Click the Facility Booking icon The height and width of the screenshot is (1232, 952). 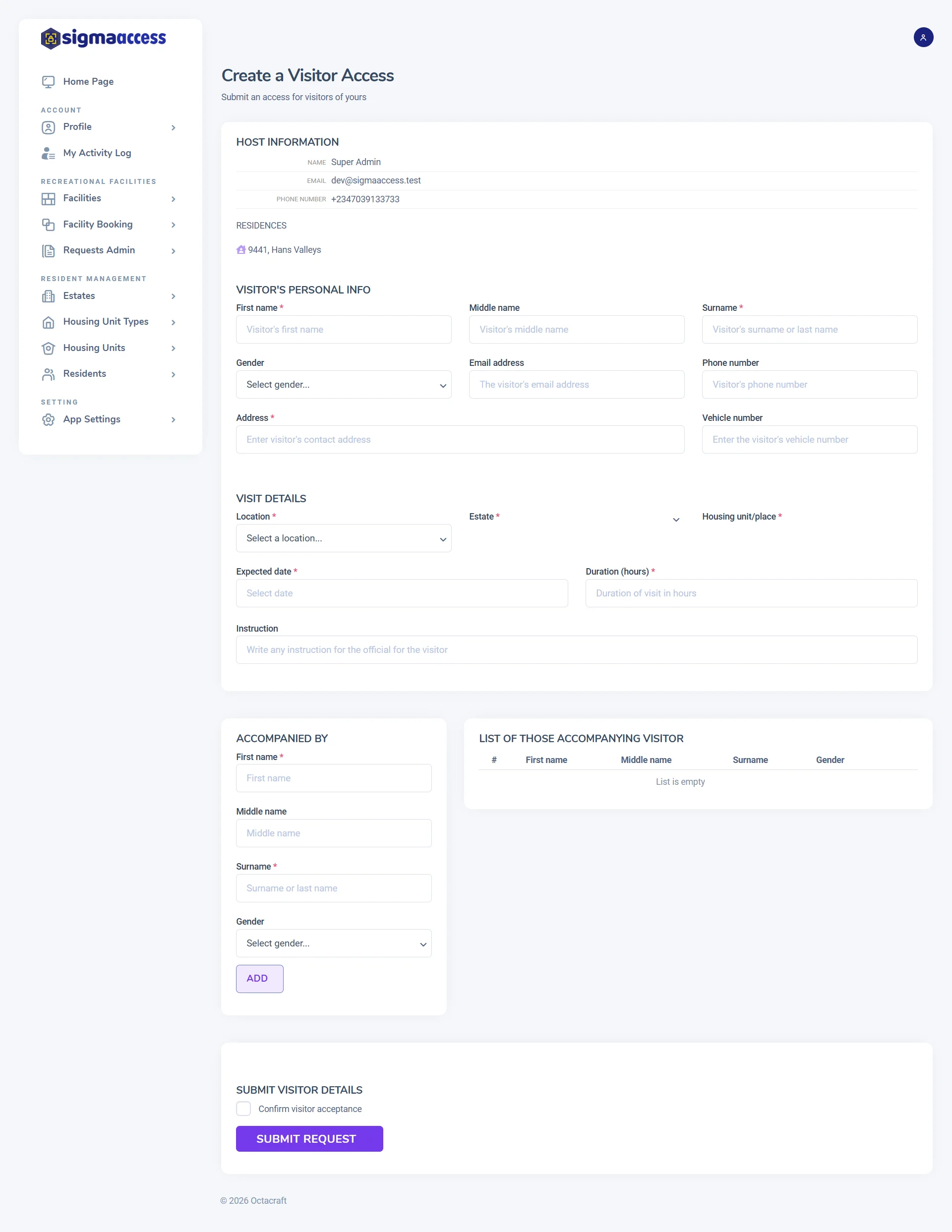pos(49,225)
